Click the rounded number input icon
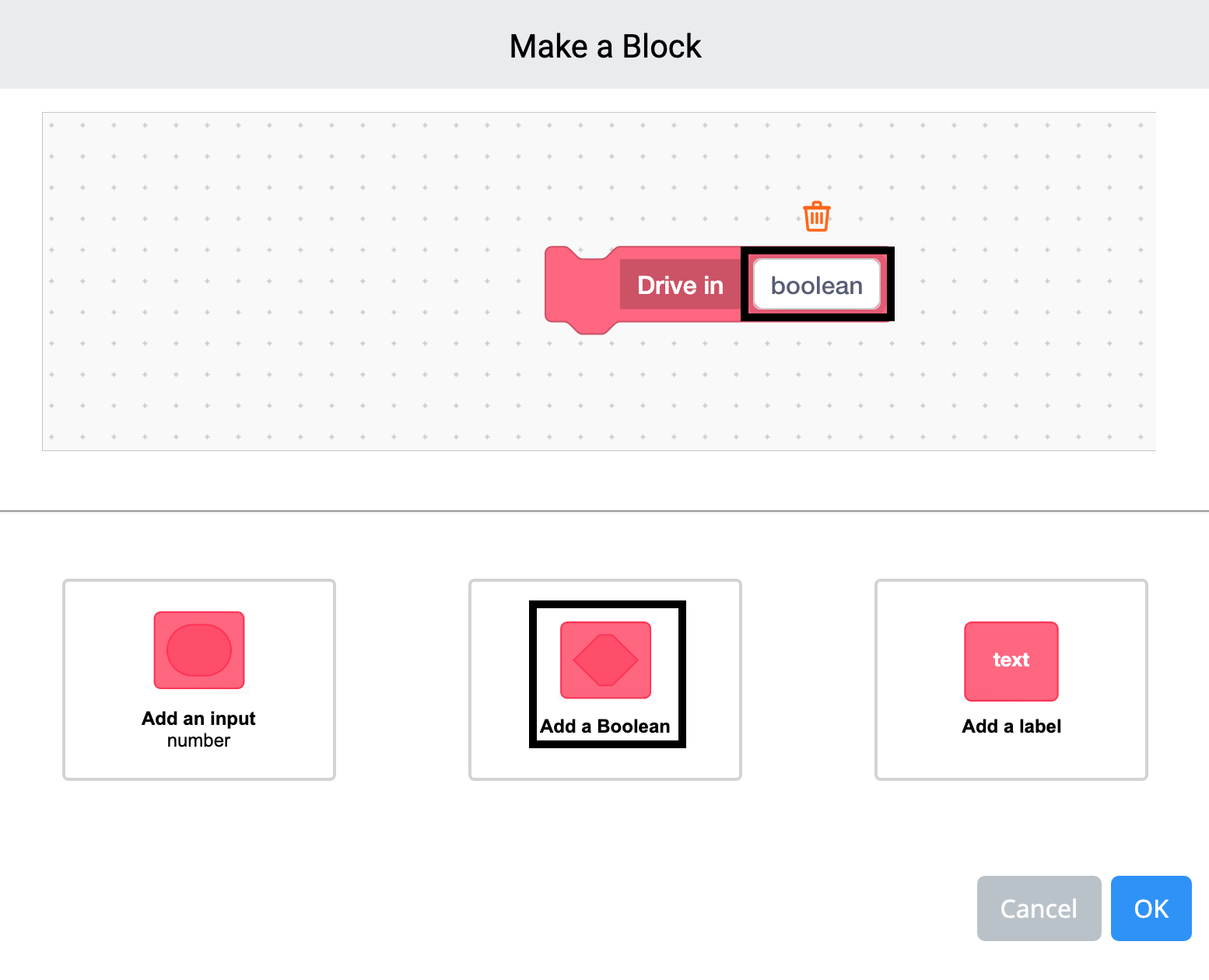1209x980 pixels. [x=199, y=650]
